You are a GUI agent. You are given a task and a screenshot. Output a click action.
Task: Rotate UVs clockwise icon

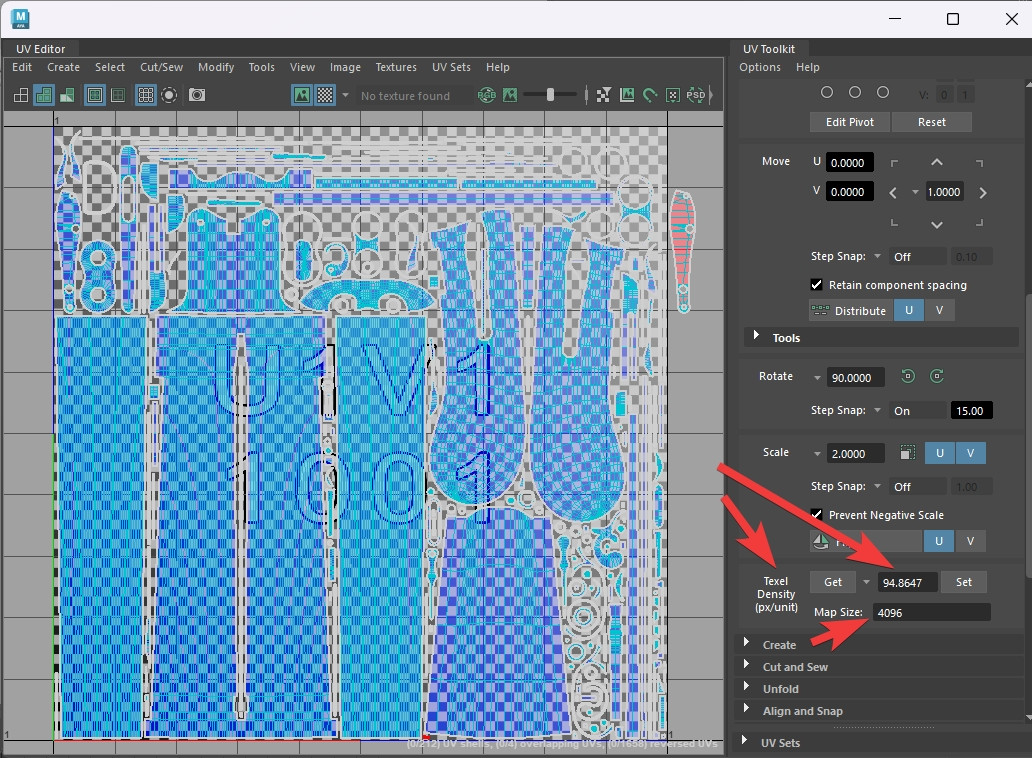coord(937,376)
